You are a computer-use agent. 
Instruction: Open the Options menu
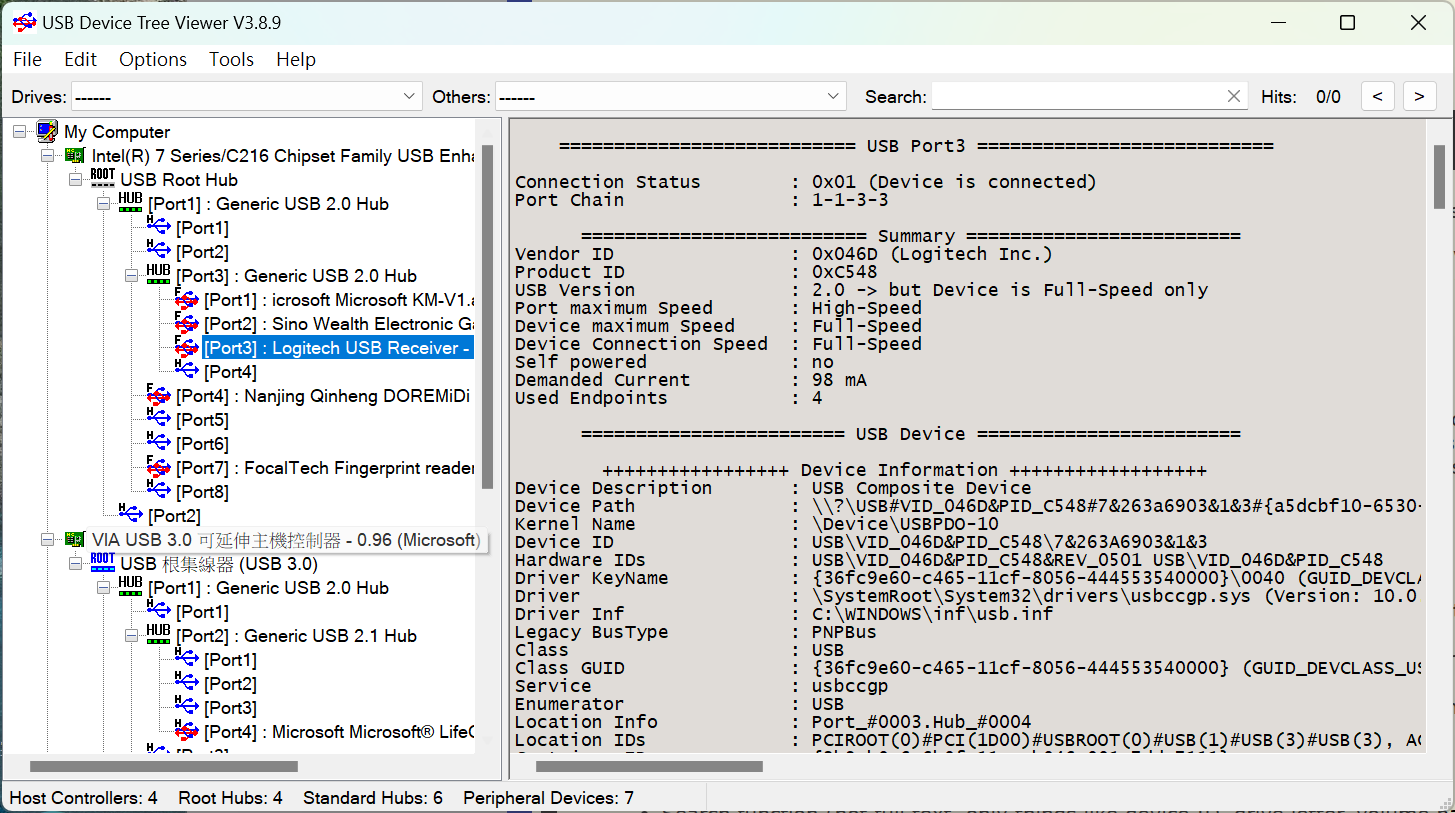point(153,60)
